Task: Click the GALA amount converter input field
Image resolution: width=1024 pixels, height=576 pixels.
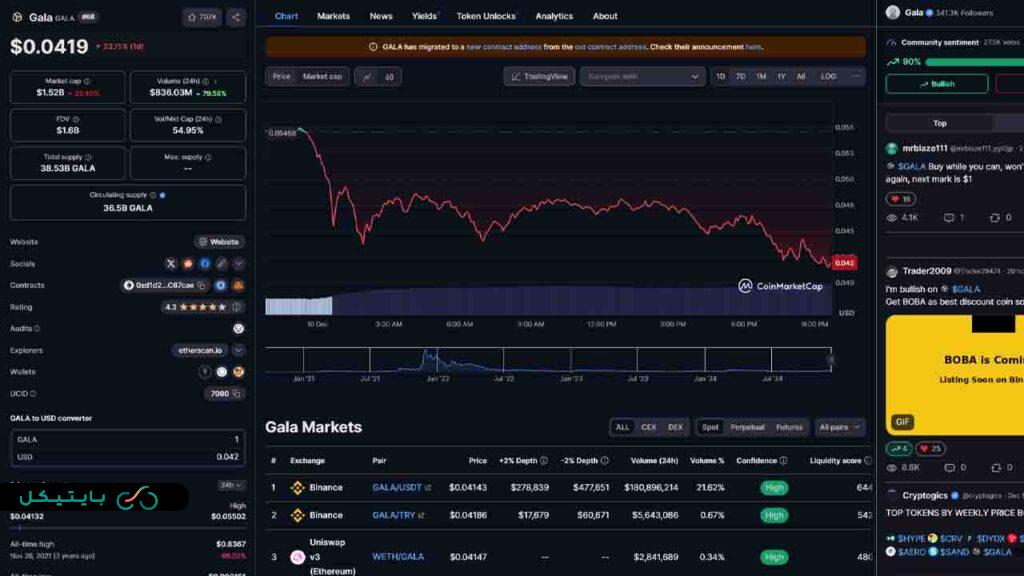Action: click(127, 439)
